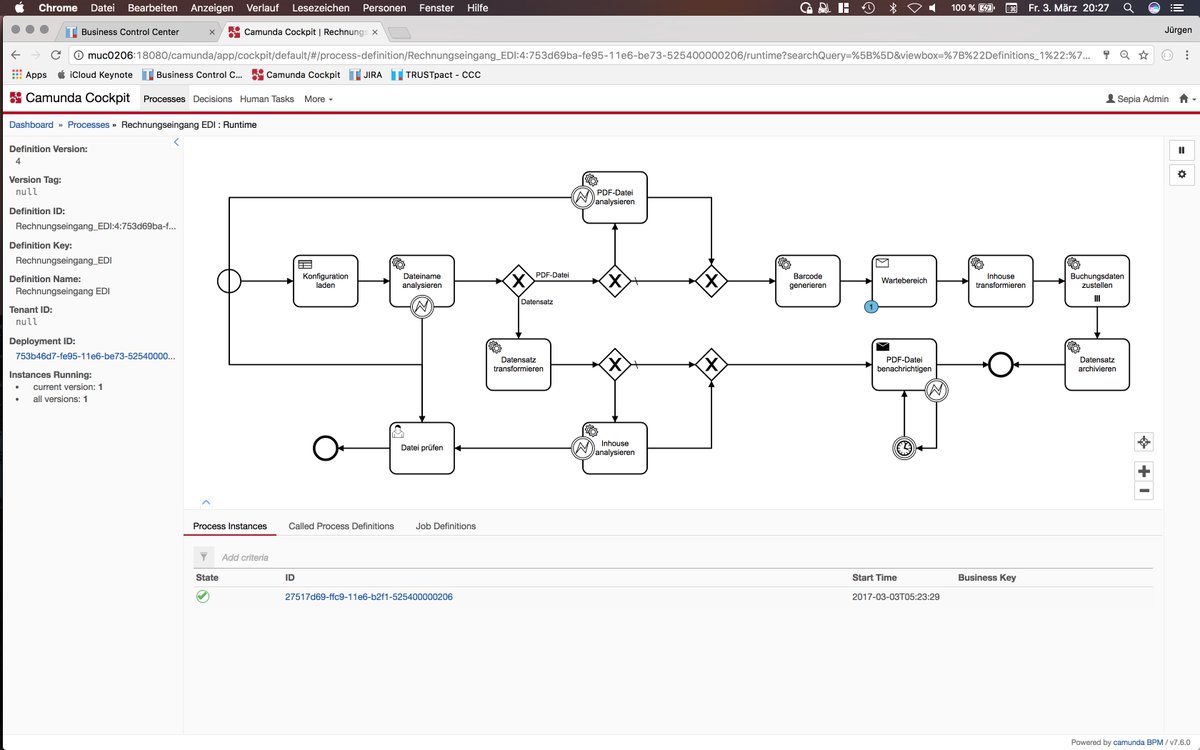
Task: Open the JIRA bookmark
Action: [365, 75]
